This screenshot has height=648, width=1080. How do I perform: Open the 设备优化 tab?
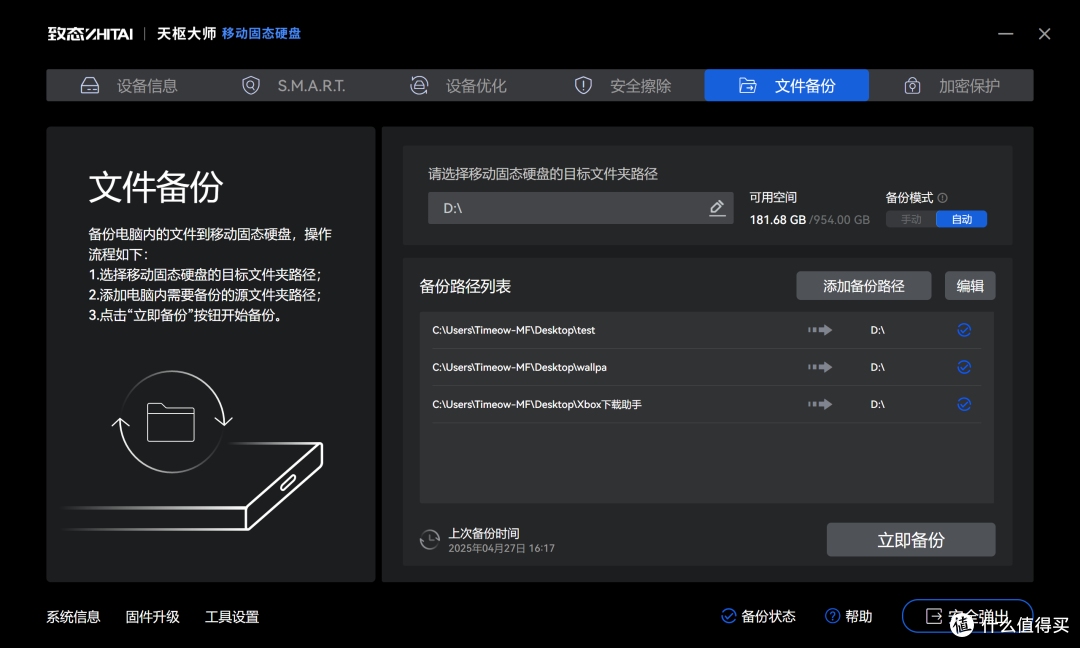pos(457,85)
